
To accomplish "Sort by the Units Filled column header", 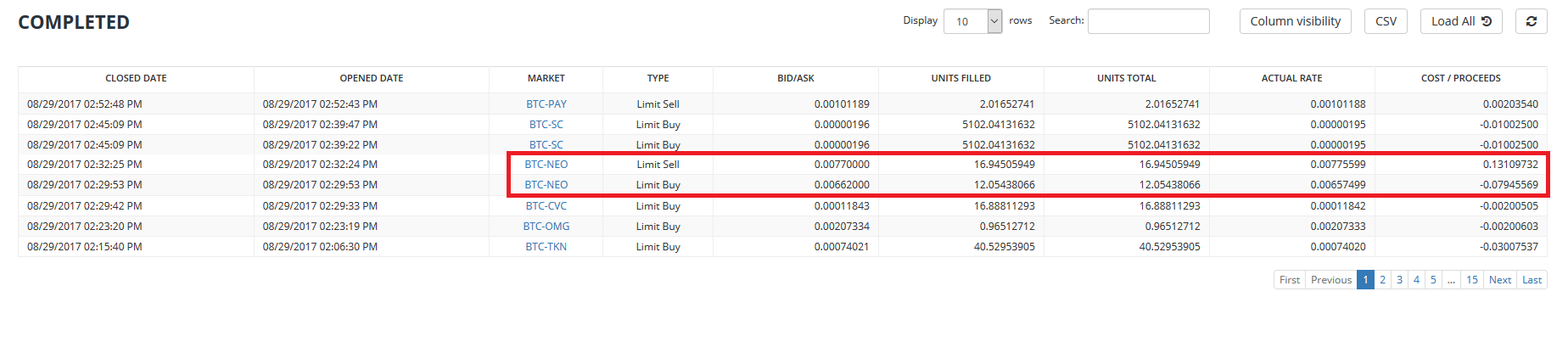I will [x=961, y=78].
